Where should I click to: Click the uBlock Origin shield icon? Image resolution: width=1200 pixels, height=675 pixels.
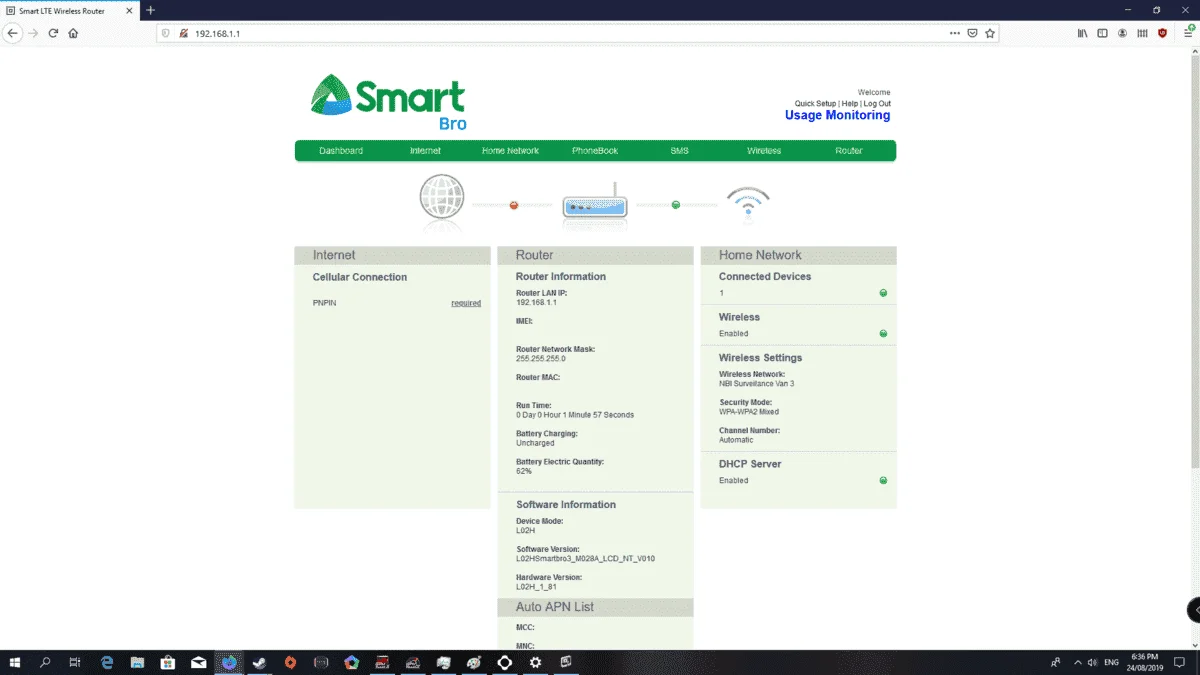tap(1162, 33)
